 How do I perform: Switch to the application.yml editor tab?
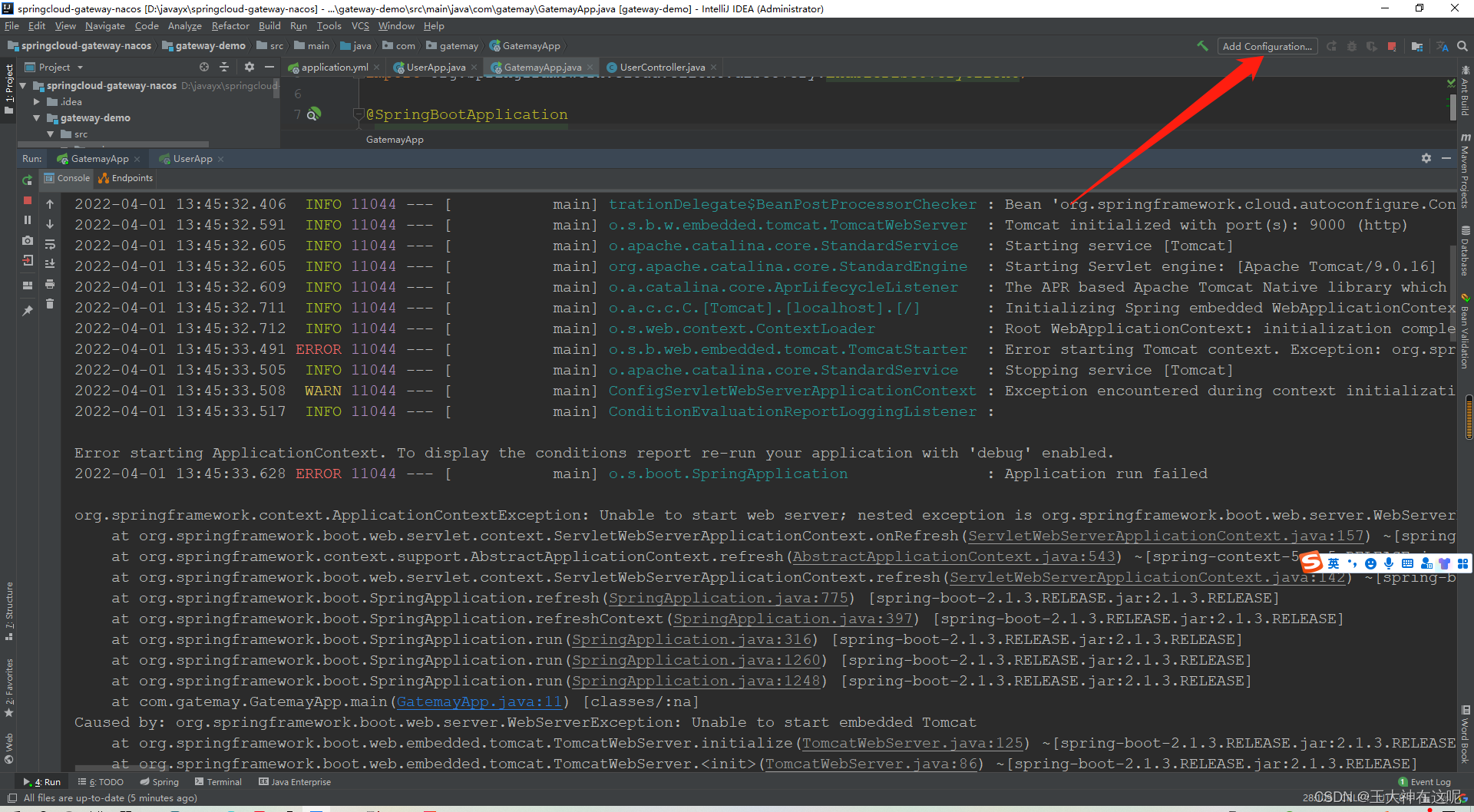click(x=334, y=68)
